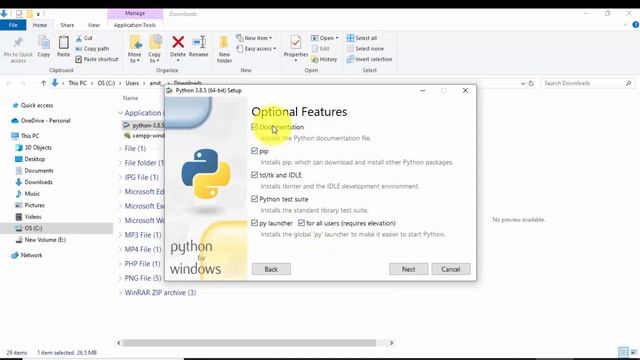Click Cancel in Python setup

pyautogui.click(x=451, y=269)
